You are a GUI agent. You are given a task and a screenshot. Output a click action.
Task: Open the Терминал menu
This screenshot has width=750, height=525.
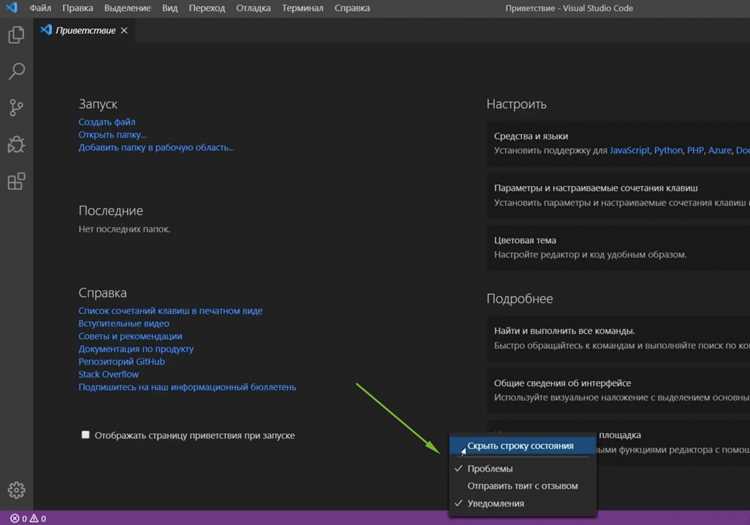point(302,8)
